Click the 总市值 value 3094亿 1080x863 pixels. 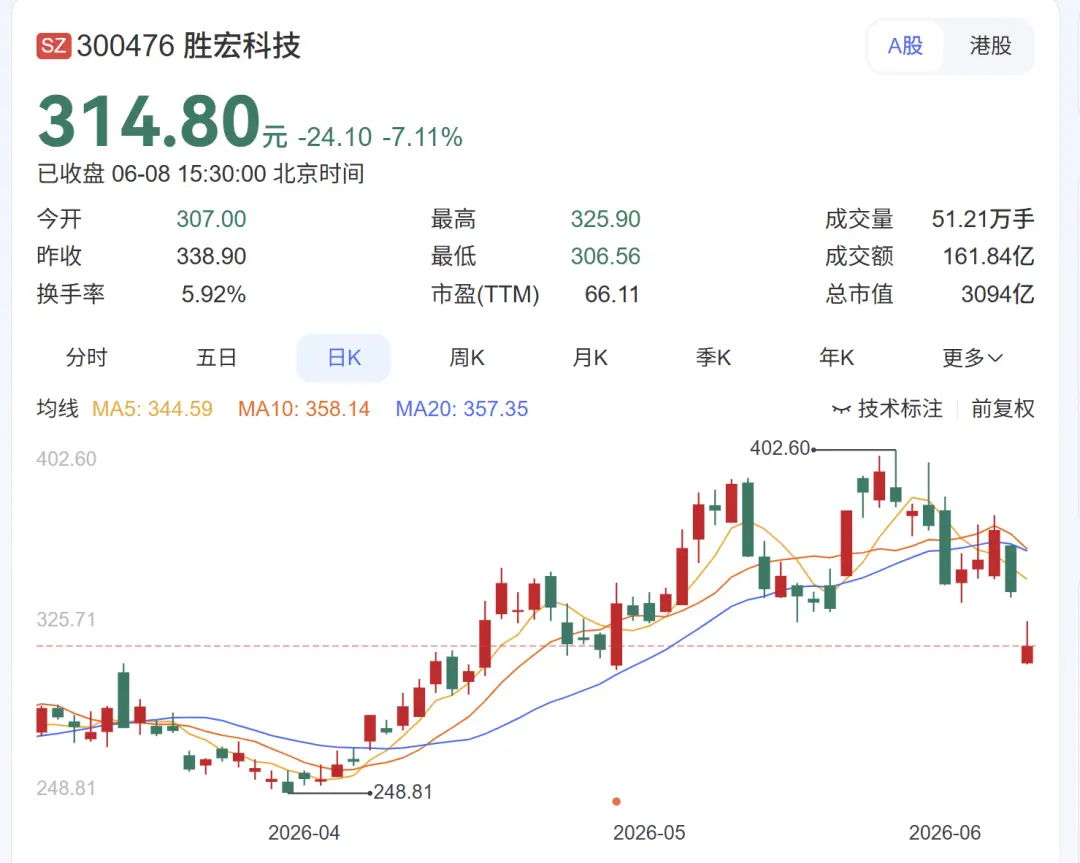tap(998, 294)
